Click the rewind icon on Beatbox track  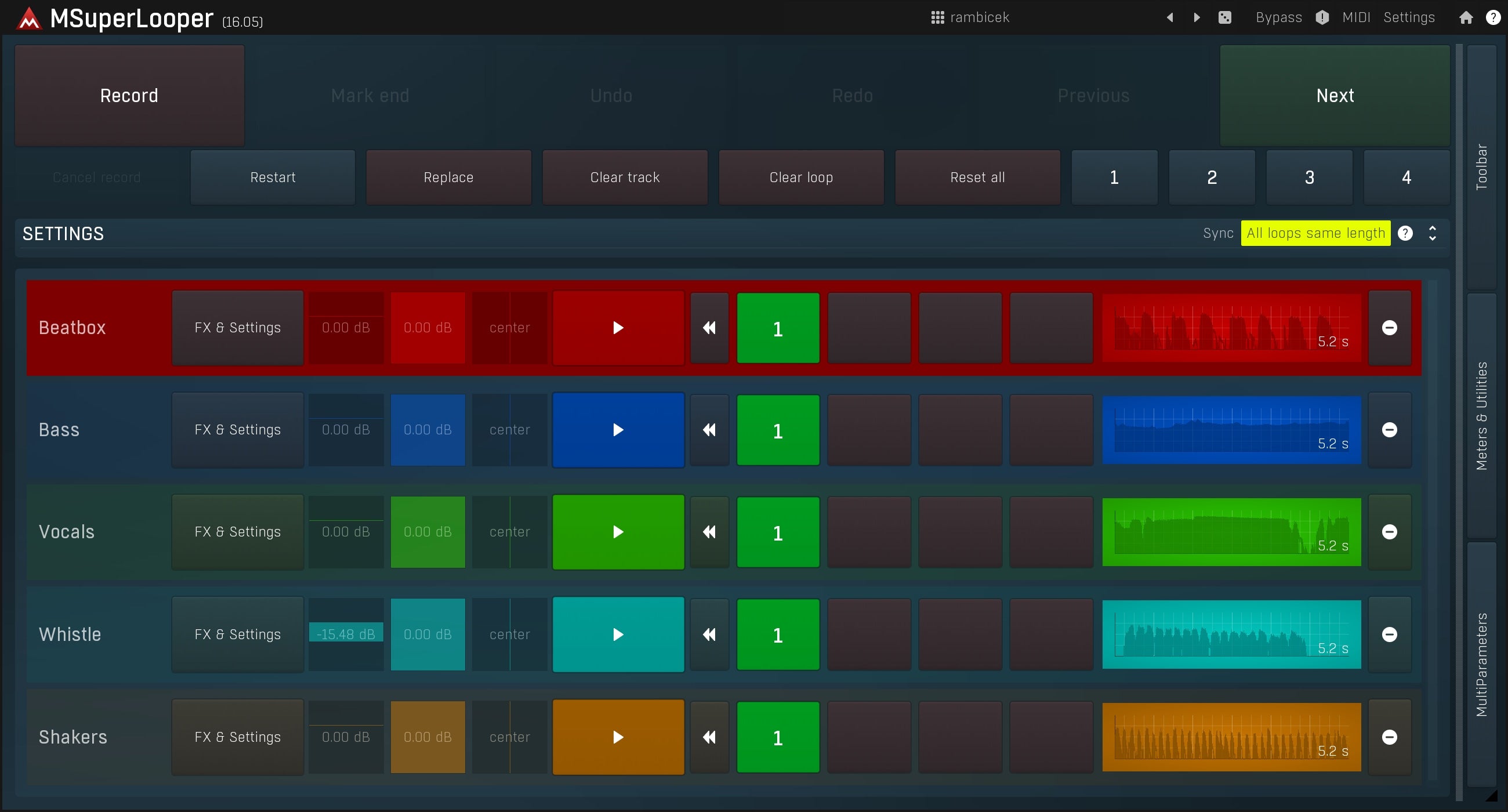coord(709,328)
